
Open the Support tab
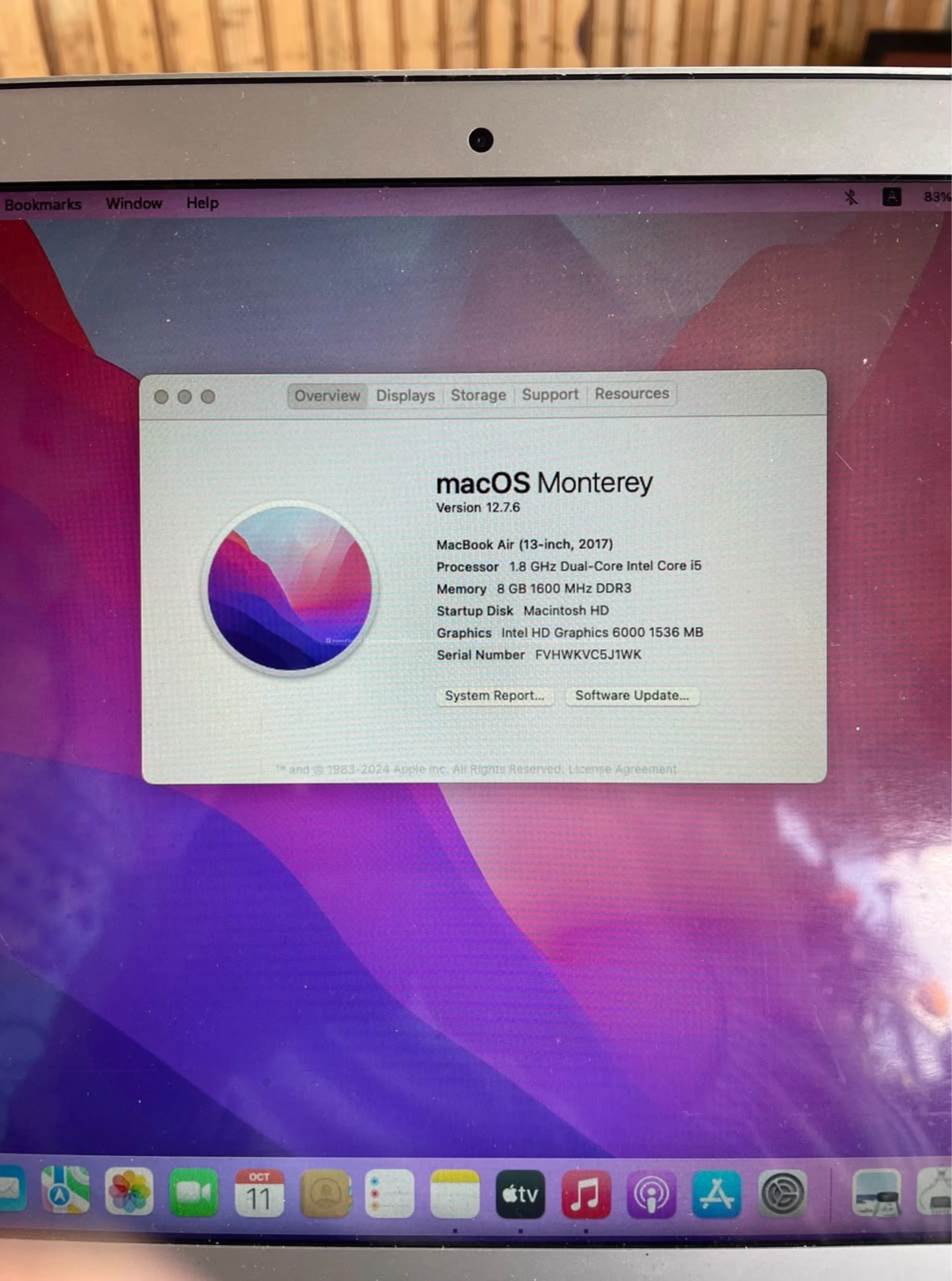[x=550, y=394]
